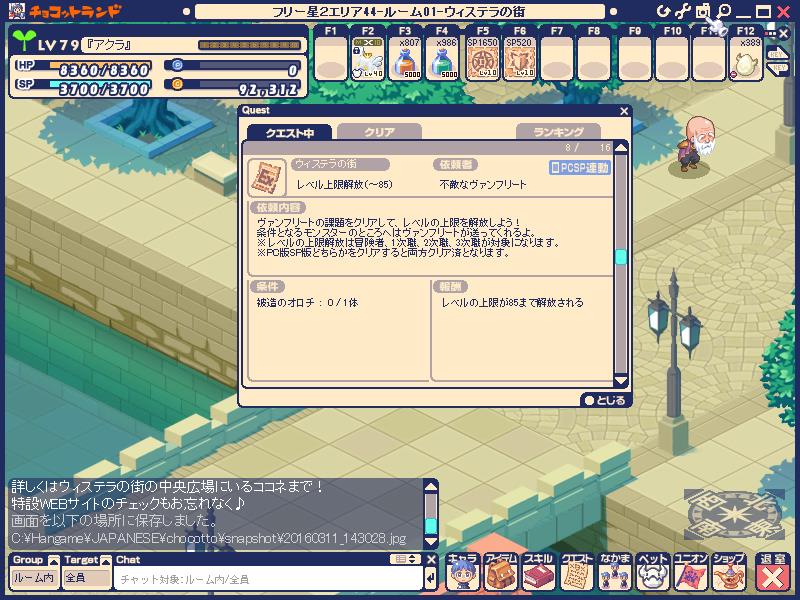
Task: Activate the F5 SP1650 skill slot
Action: (x=482, y=58)
